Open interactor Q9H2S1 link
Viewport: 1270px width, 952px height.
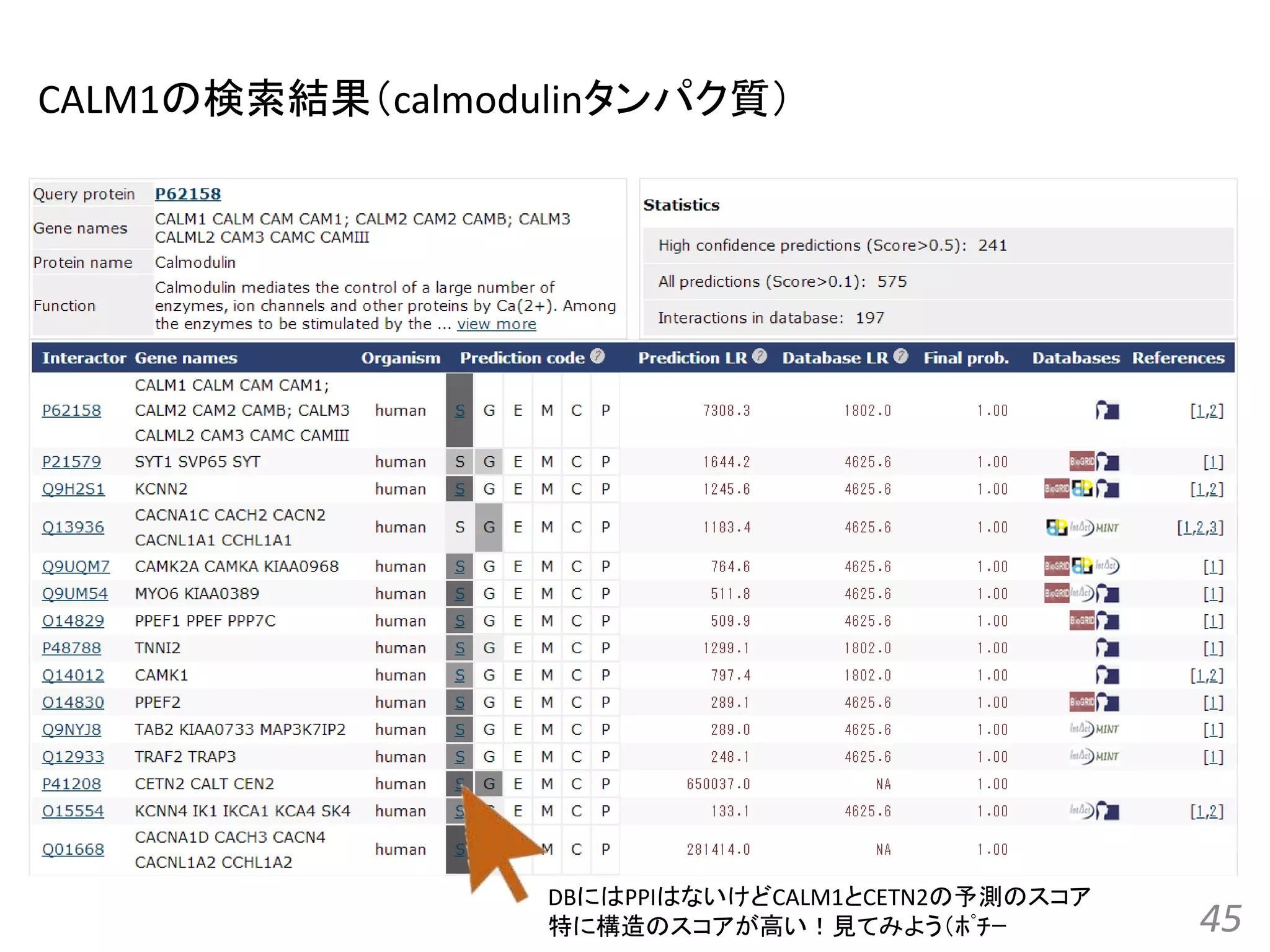tap(73, 489)
